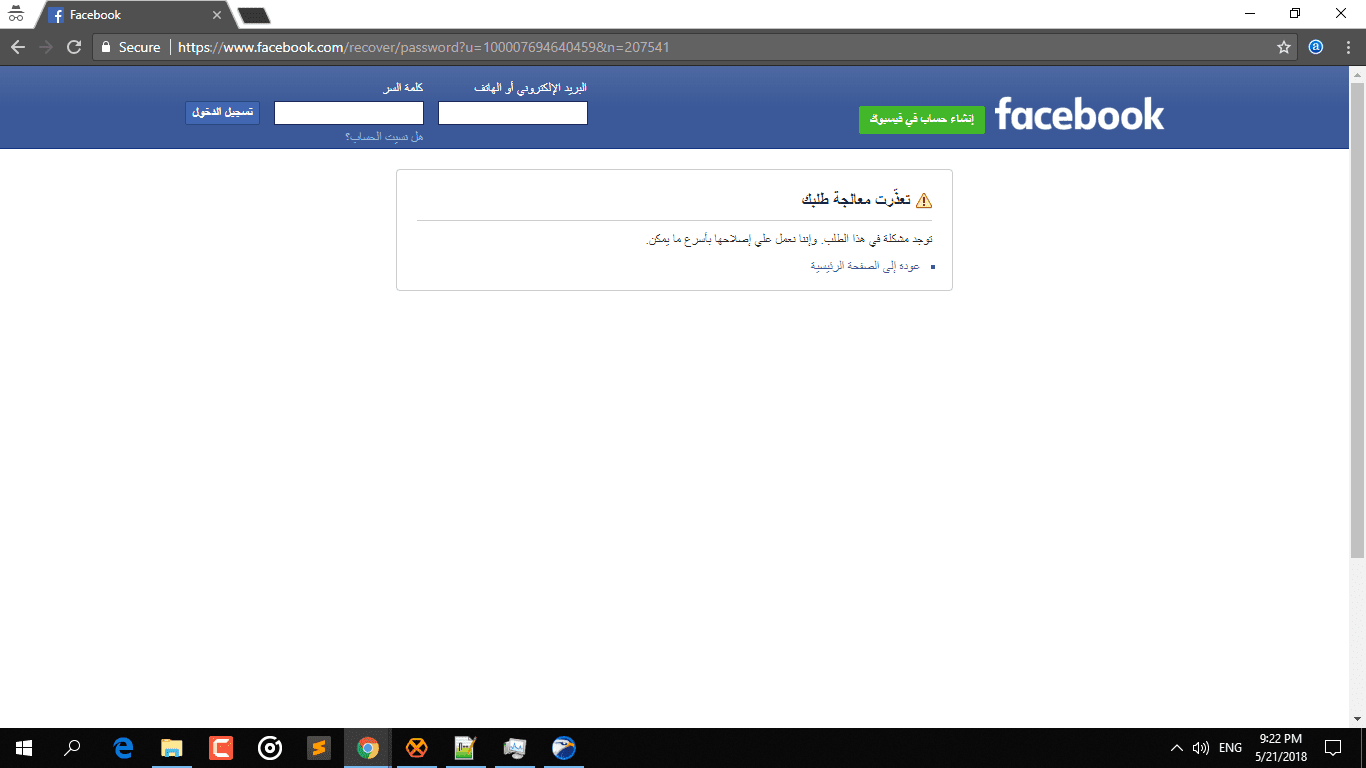This screenshot has height=768, width=1366.
Task: Reload the page with the refresh icon
Action: point(73,47)
